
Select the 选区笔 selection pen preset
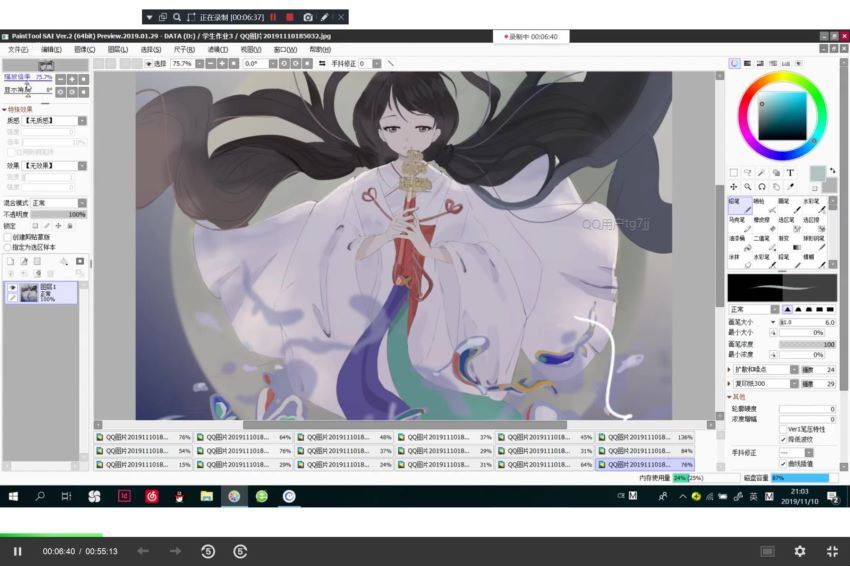[789, 224]
